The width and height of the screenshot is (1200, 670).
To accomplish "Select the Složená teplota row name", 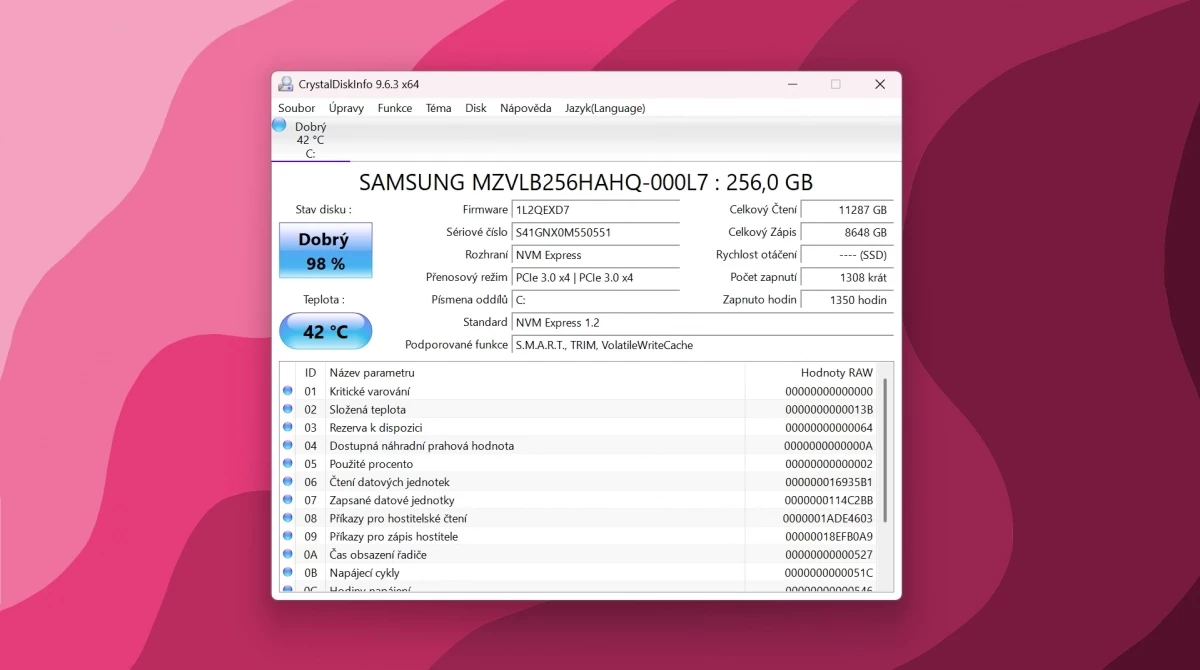I will click(x=367, y=409).
